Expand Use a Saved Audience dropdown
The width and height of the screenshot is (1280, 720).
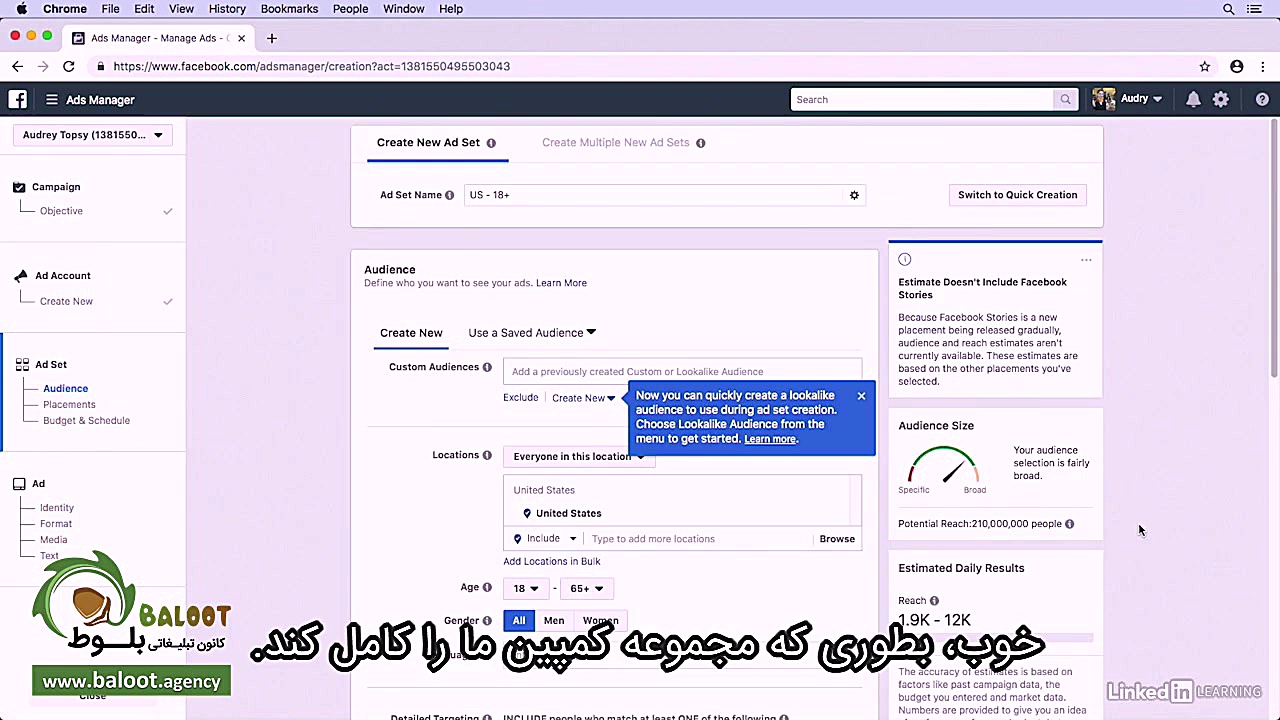coord(532,333)
